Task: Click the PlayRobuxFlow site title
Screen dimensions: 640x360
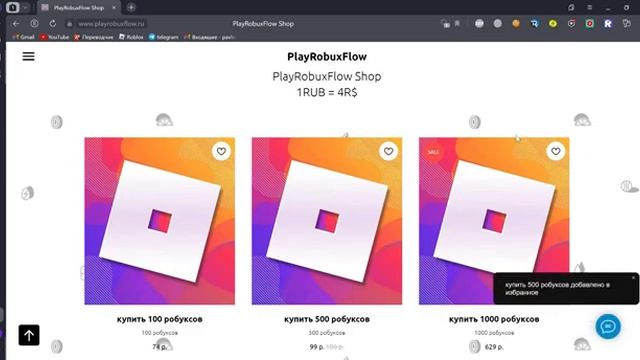Action: pyautogui.click(x=327, y=57)
